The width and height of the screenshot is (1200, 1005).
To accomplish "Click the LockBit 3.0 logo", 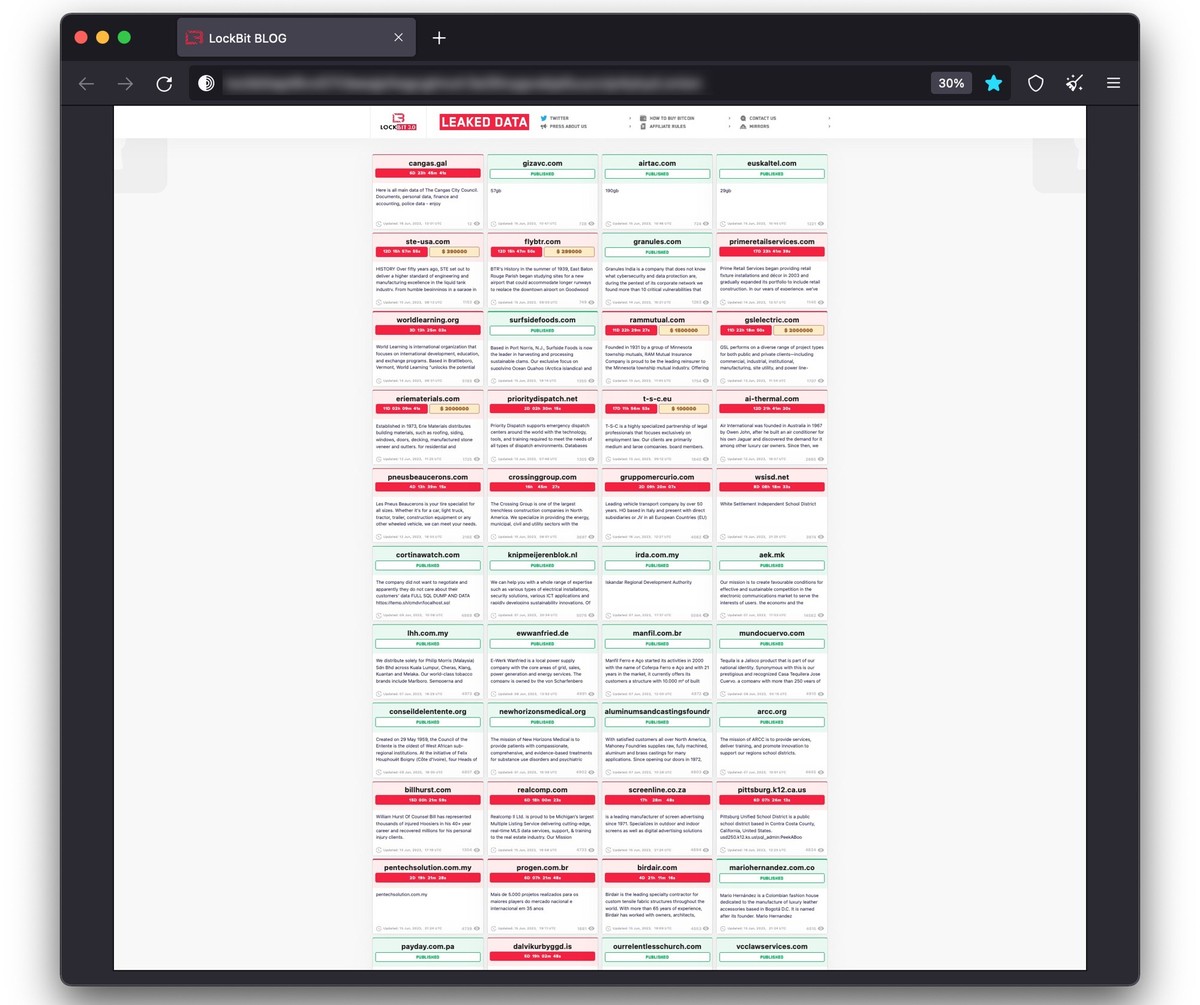I will click(397, 122).
